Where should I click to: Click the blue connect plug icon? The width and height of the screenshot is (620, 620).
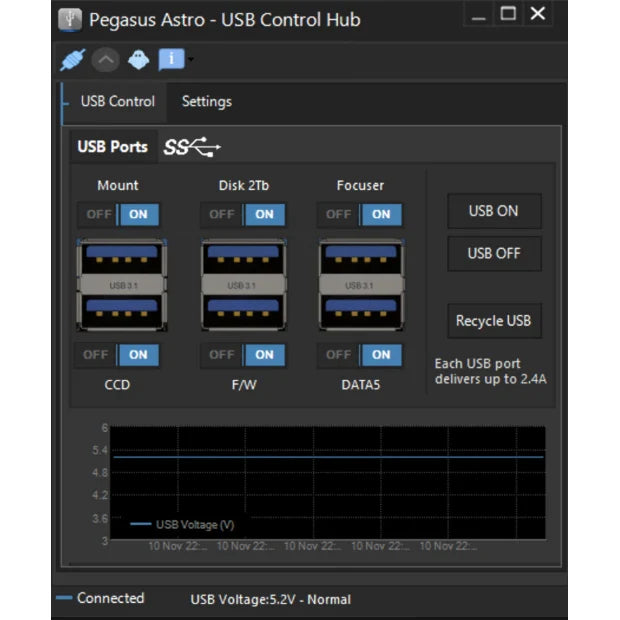point(73,60)
